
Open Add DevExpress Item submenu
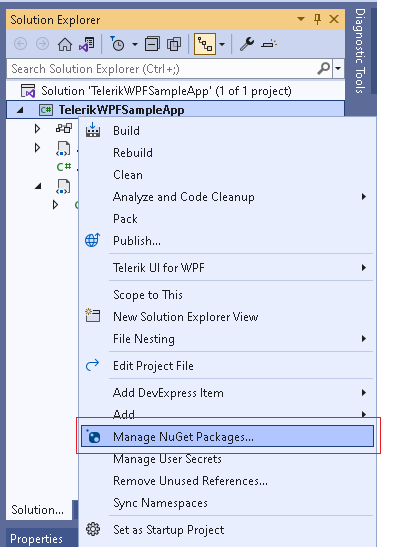click(227, 393)
